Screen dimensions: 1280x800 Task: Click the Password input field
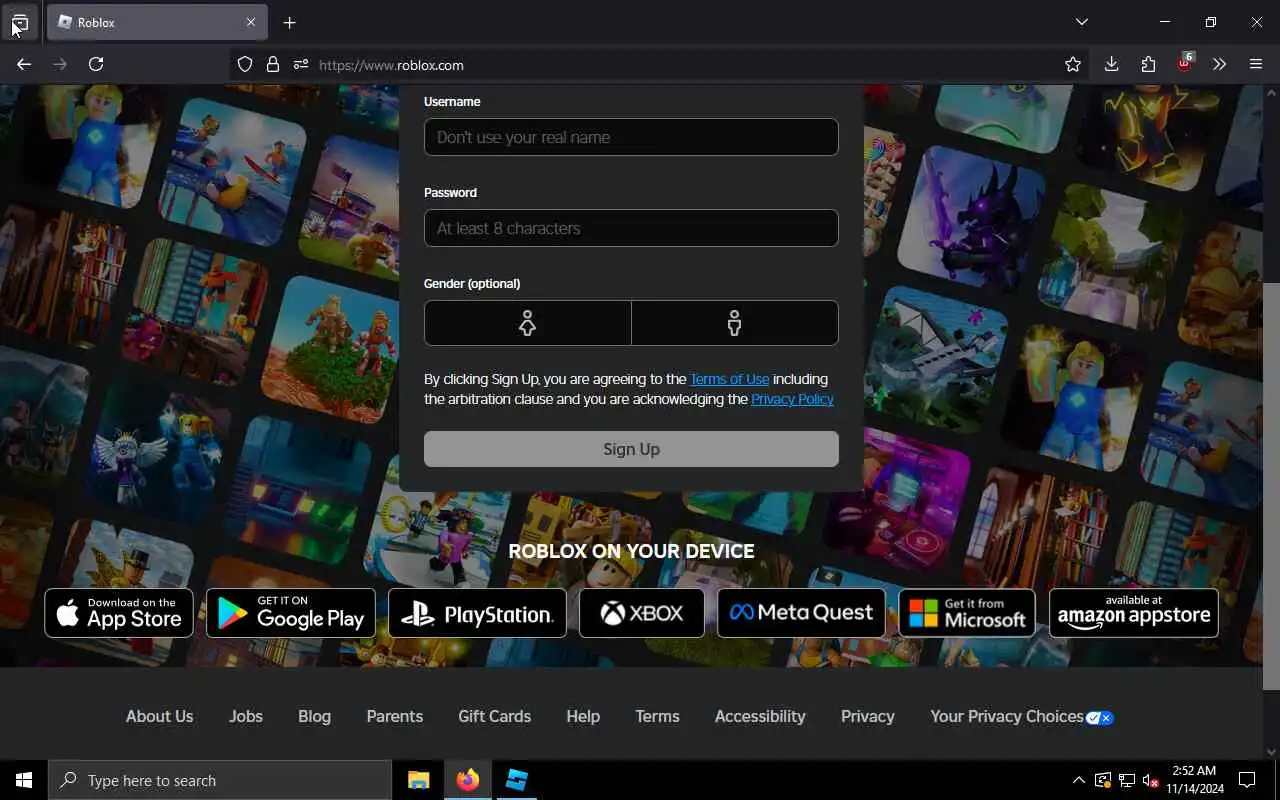click(x=631, y=228)
